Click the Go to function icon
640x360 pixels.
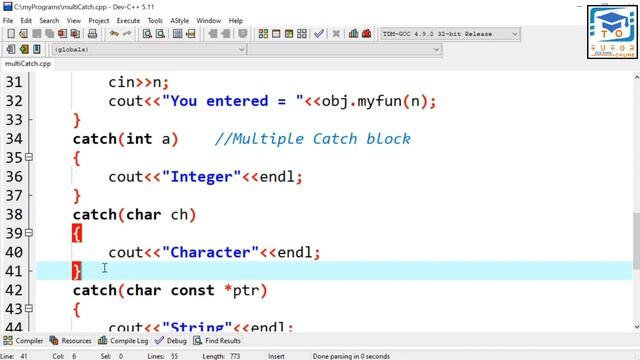178,34
